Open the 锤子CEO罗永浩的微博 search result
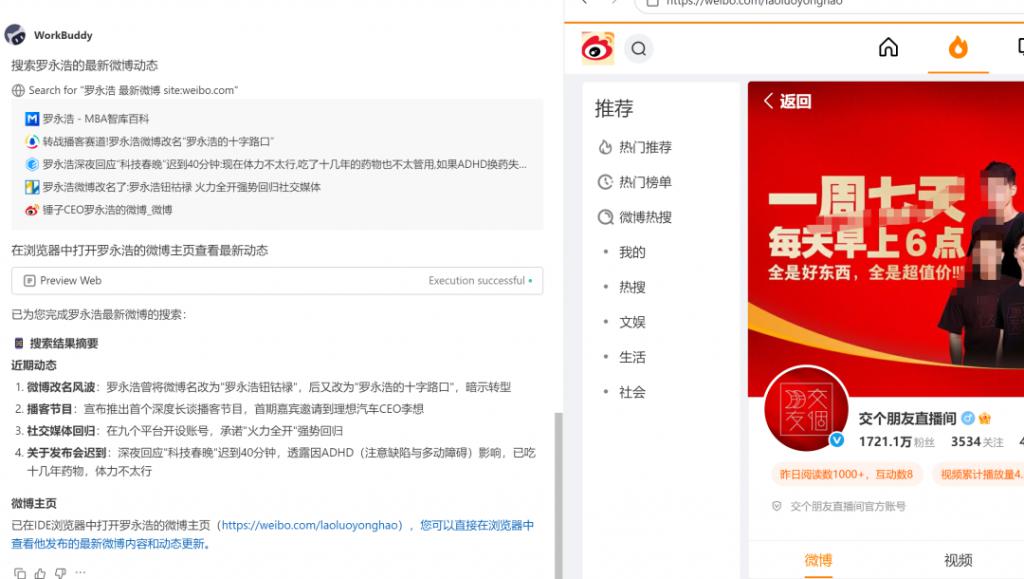This screenshot has height=579, width=1024. pyautogui.click(x=107, y=210)
